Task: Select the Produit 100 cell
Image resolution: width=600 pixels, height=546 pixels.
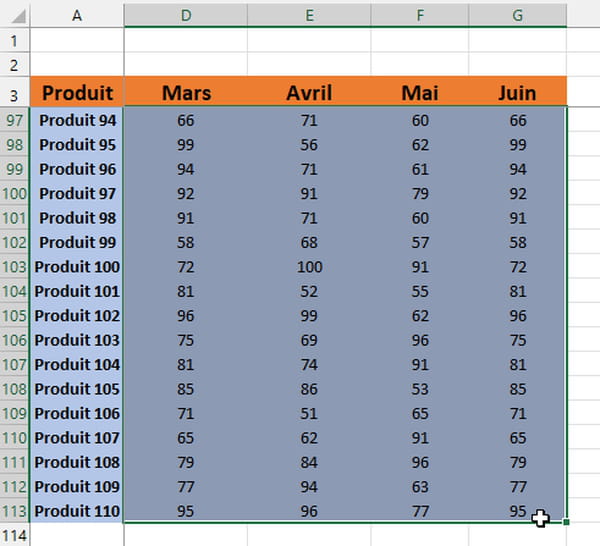Action: [77, 267]
